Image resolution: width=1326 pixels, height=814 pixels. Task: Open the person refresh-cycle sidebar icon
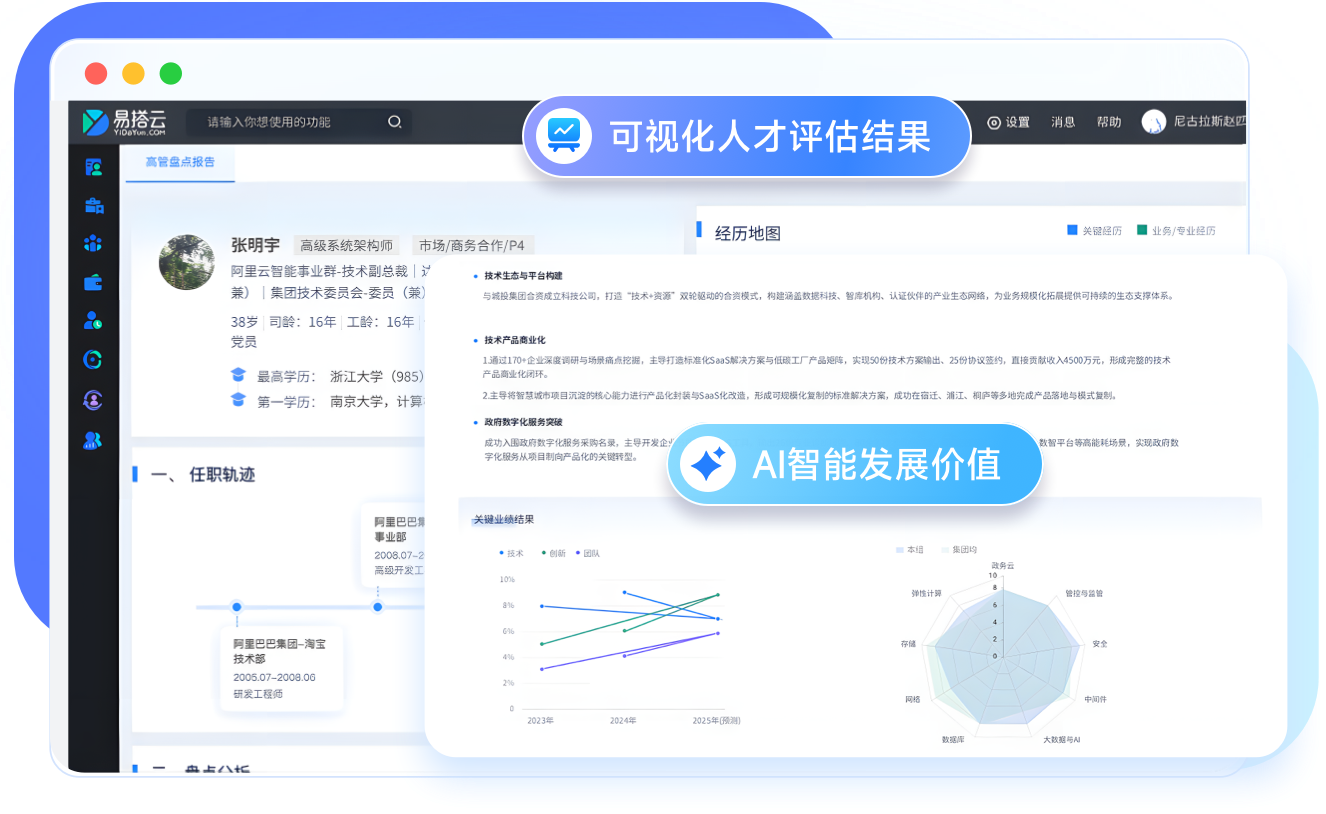pos(94,400)
